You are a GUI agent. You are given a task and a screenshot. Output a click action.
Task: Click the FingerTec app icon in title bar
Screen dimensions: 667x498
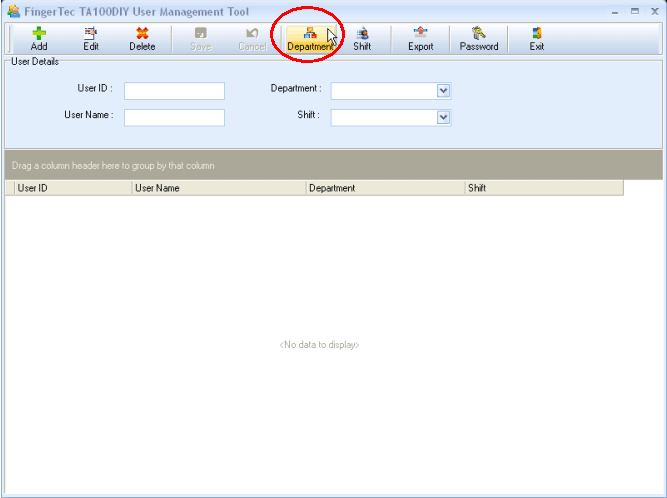coord(14,11)
